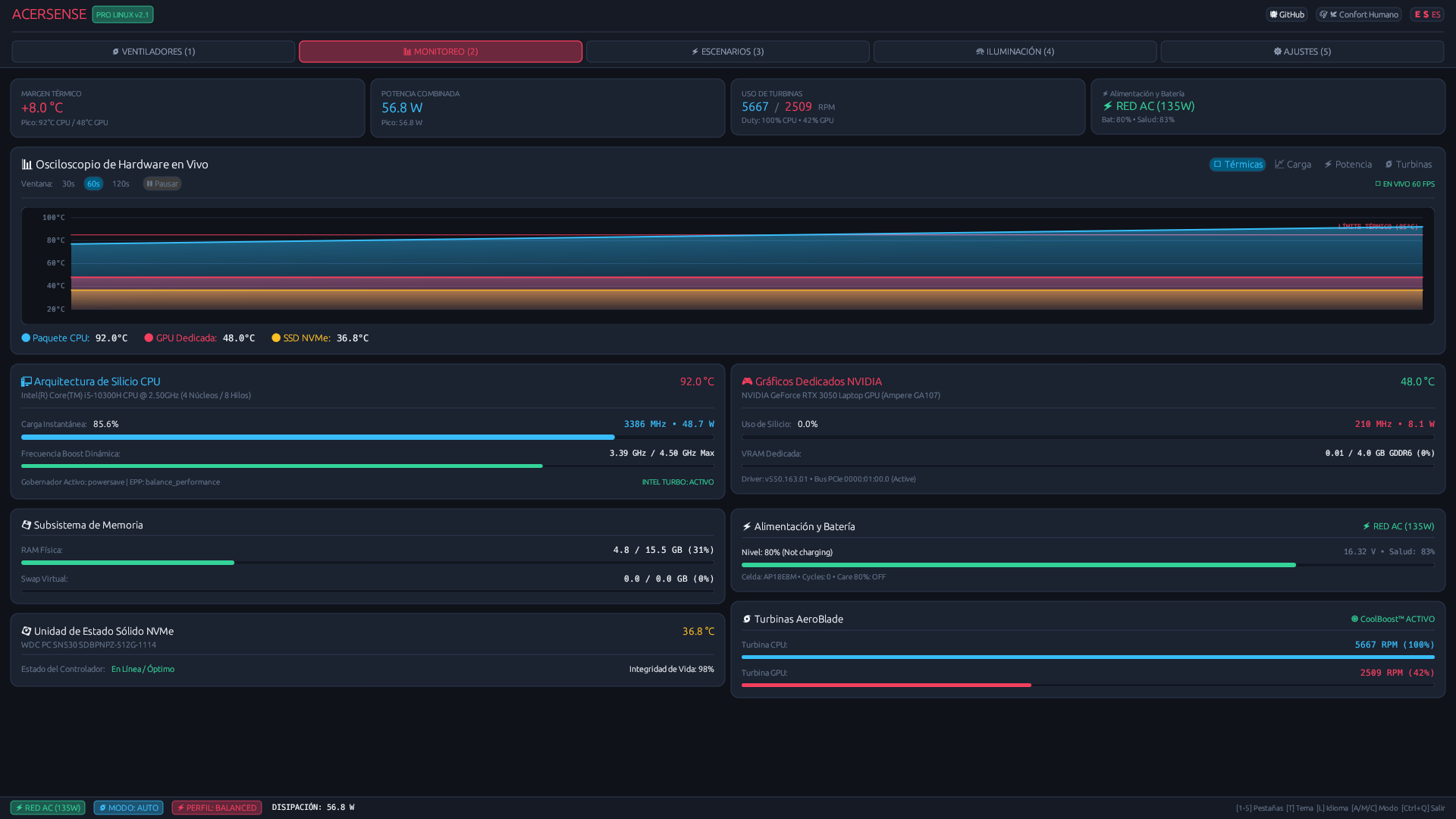Click the INTEL TURBO: ACTIVO label
The image size is (1456, 819).
click(x=678, y=482)
